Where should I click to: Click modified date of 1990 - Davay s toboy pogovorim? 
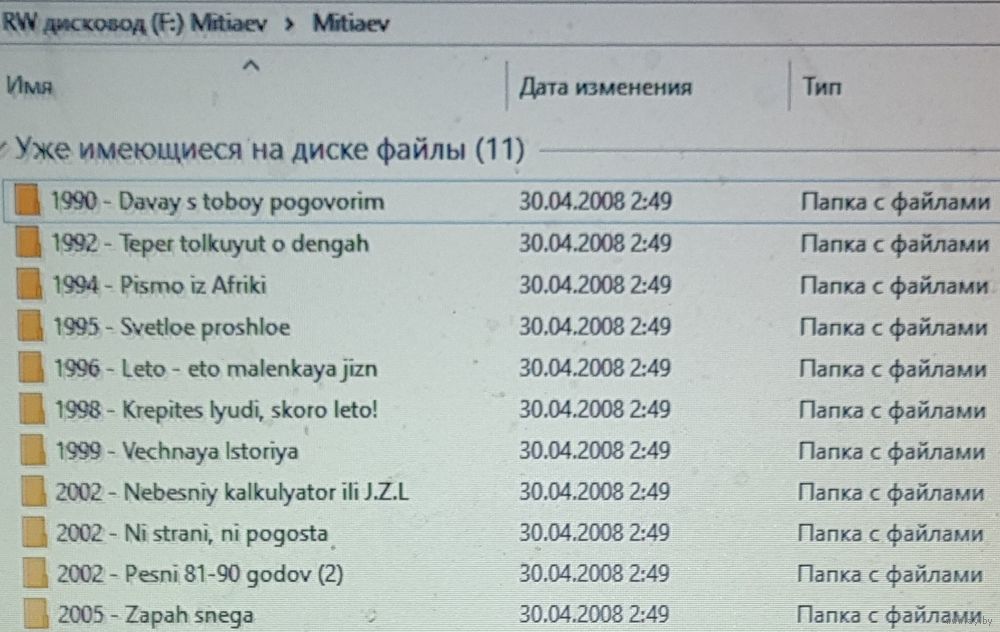click(595, 202)
